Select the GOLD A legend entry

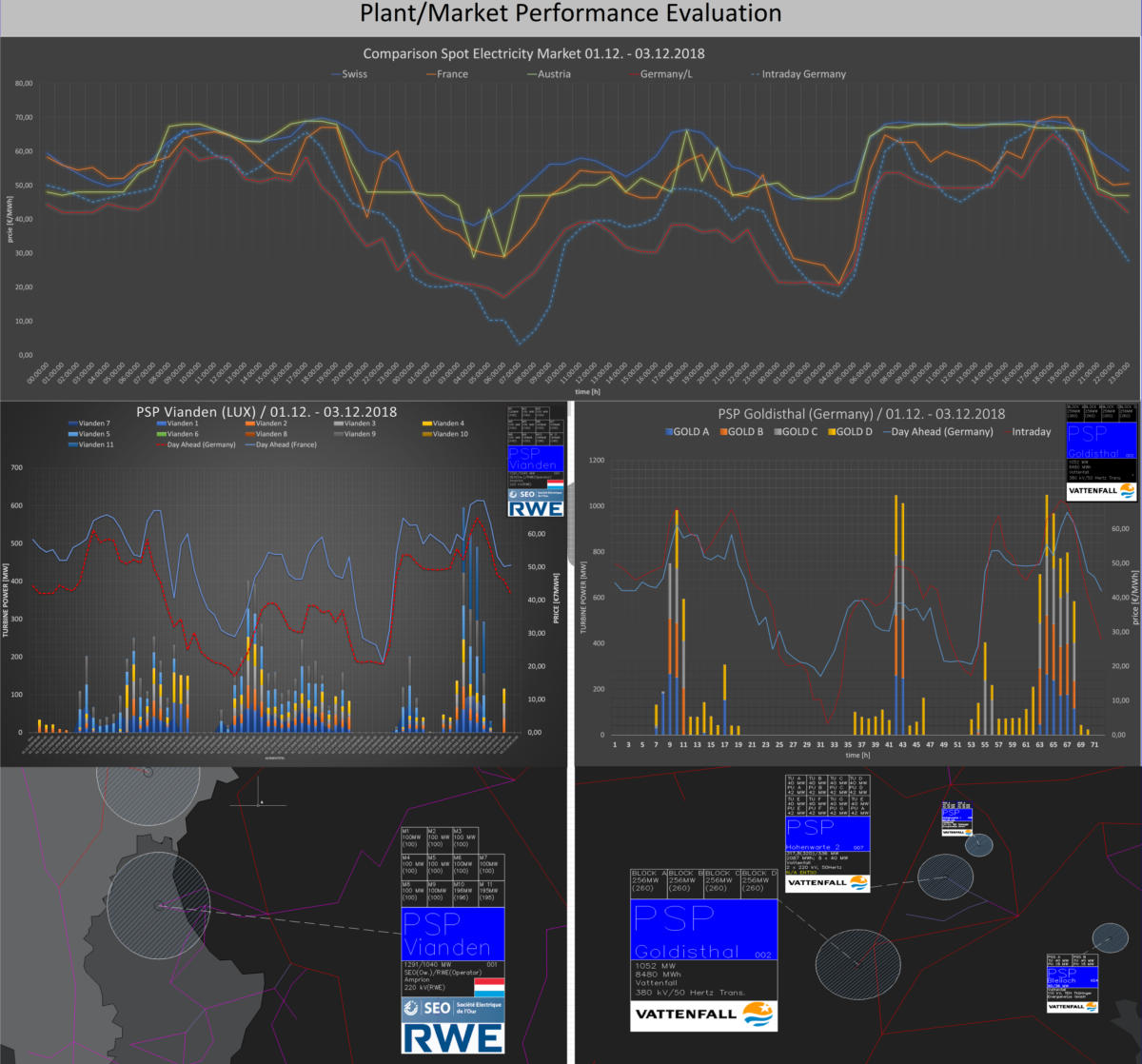[x=685, y=432]
